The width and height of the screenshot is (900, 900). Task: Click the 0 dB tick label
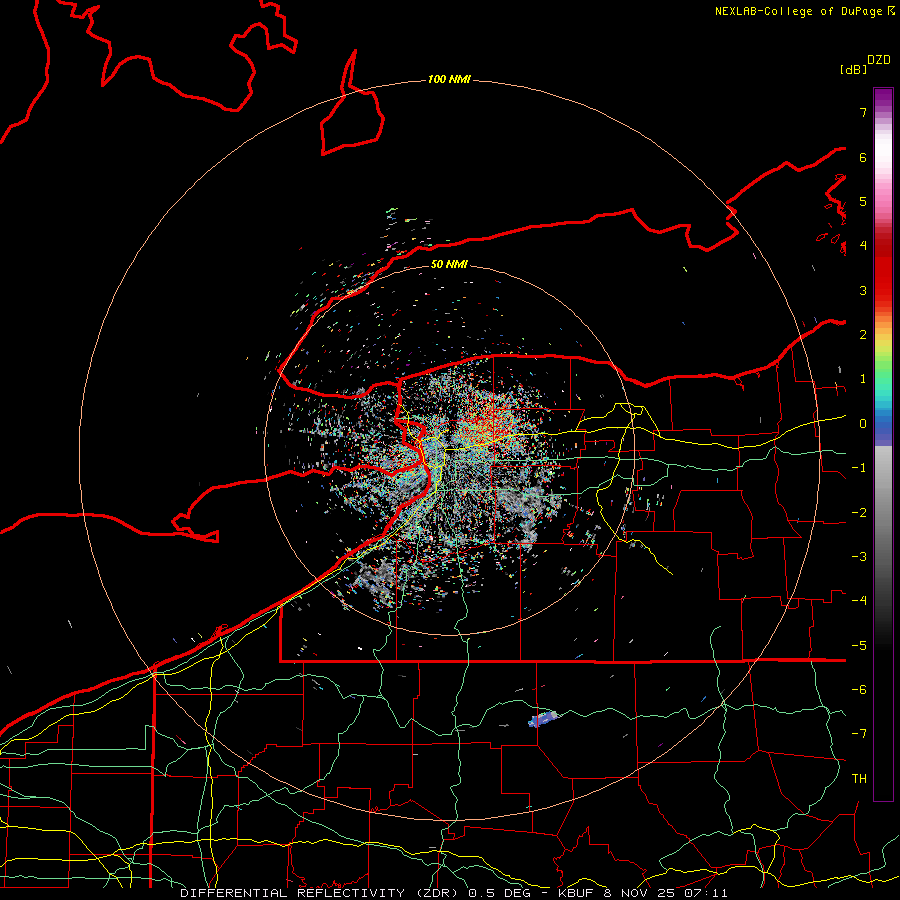pyautogui.click(x=863, y=423)
